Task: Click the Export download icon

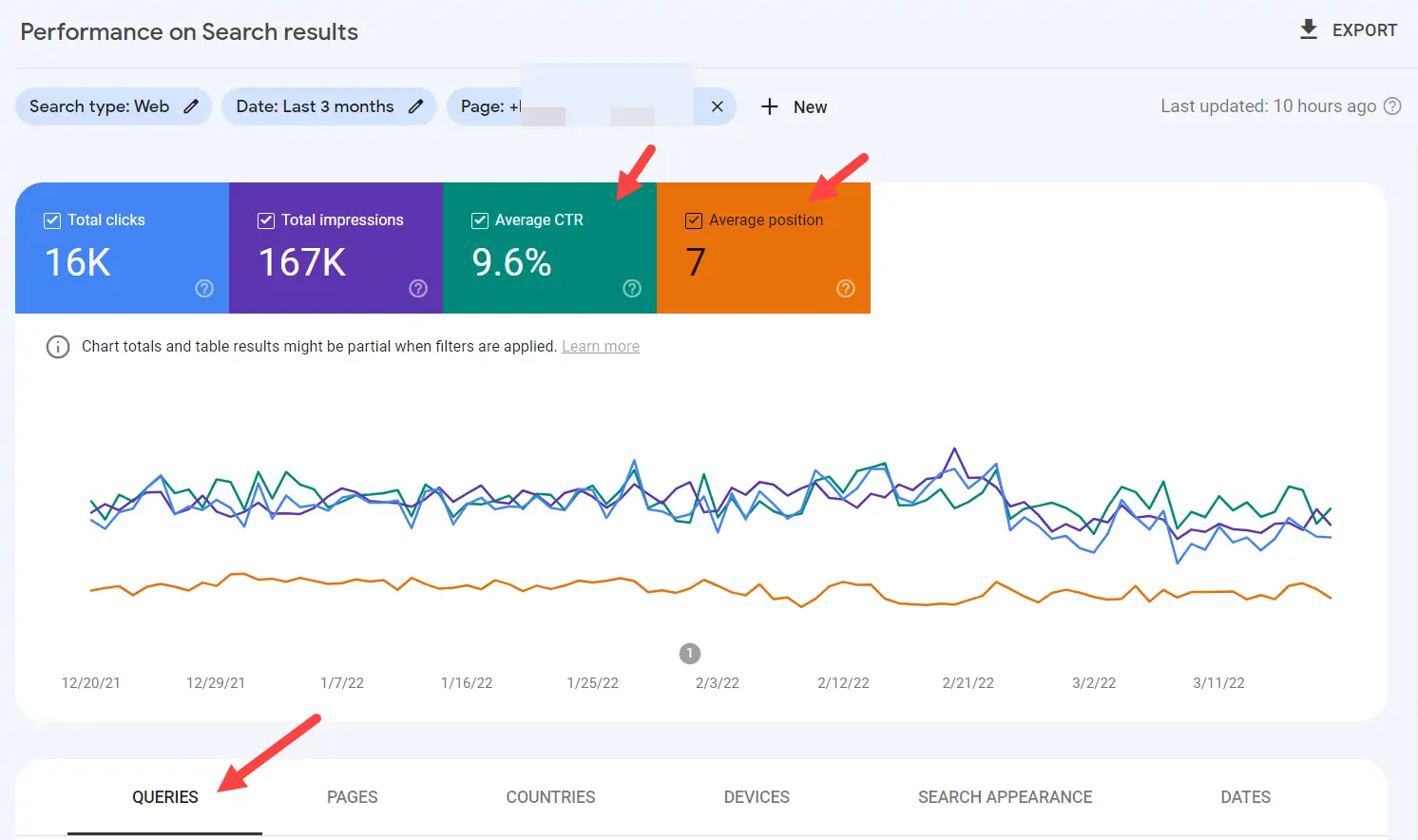Action: pos(1309,29)
